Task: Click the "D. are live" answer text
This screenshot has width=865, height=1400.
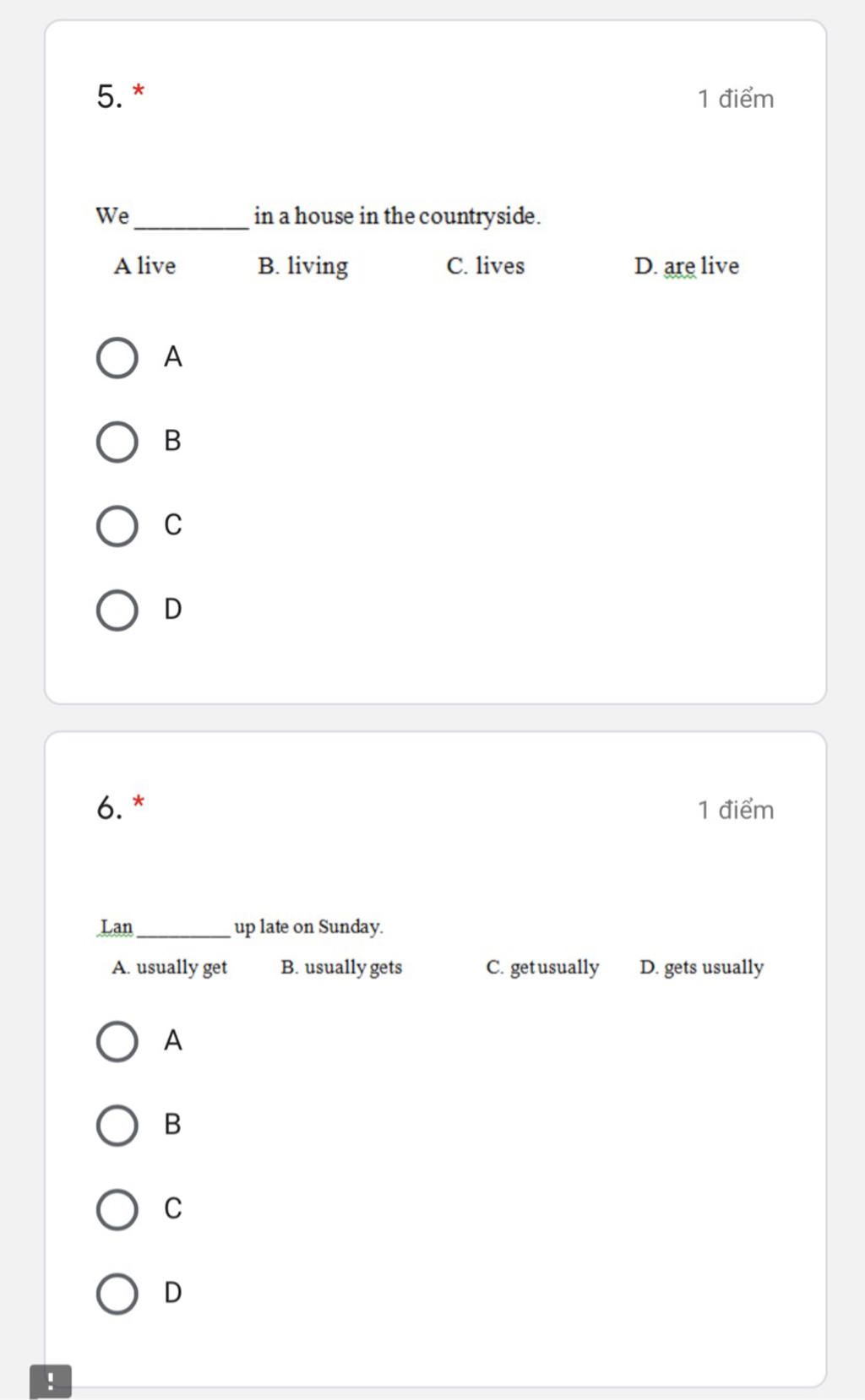Action: pos(686,266)
